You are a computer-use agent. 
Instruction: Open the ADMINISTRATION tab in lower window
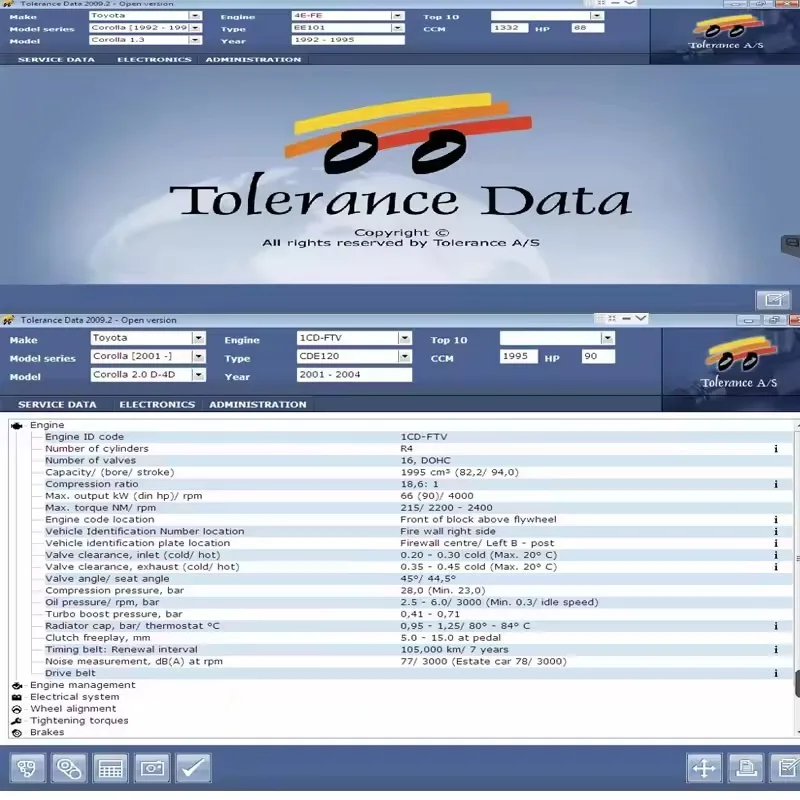pos(258,405)
